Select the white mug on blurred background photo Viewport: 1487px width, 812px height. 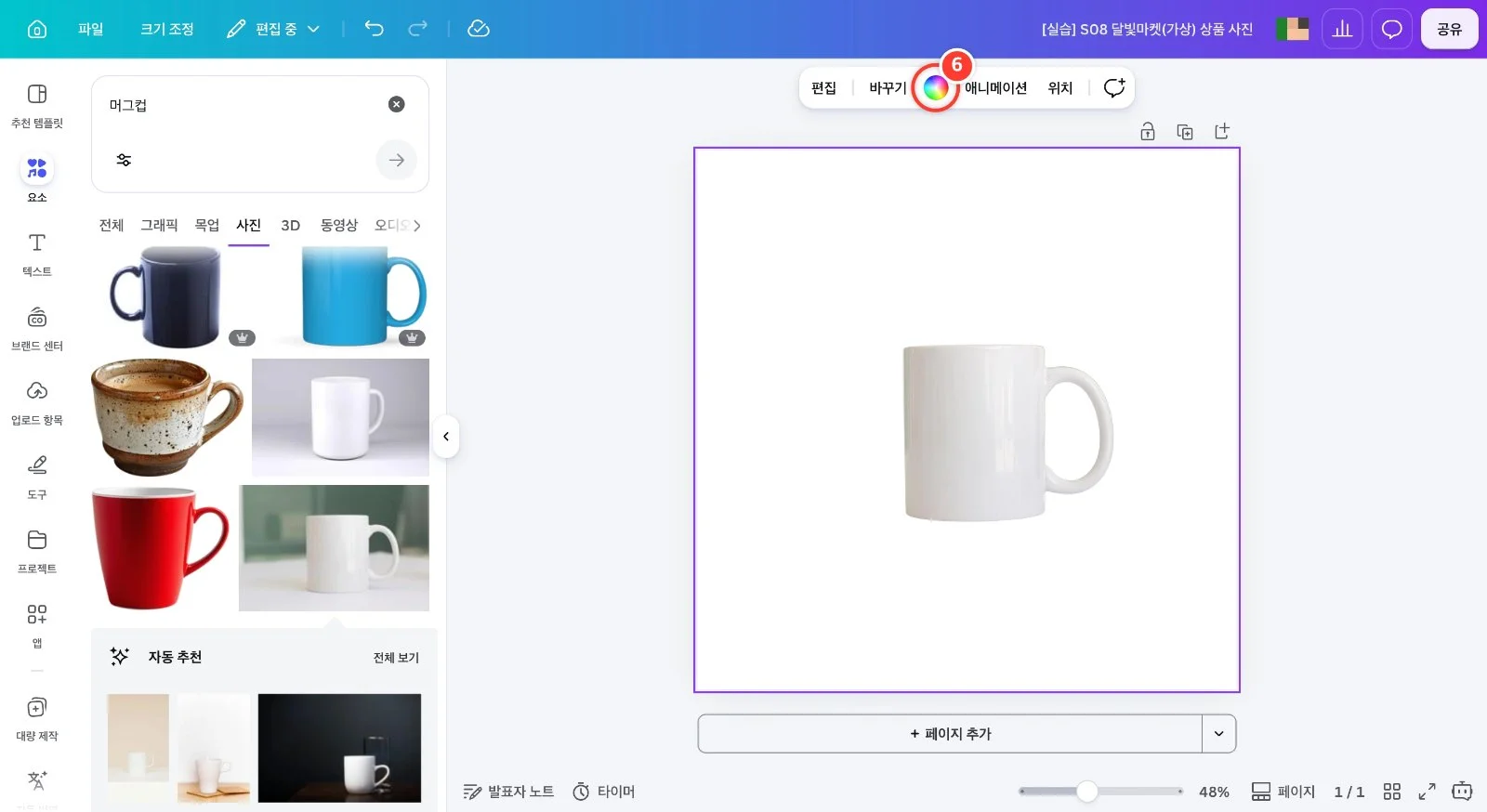pos(334,548)
